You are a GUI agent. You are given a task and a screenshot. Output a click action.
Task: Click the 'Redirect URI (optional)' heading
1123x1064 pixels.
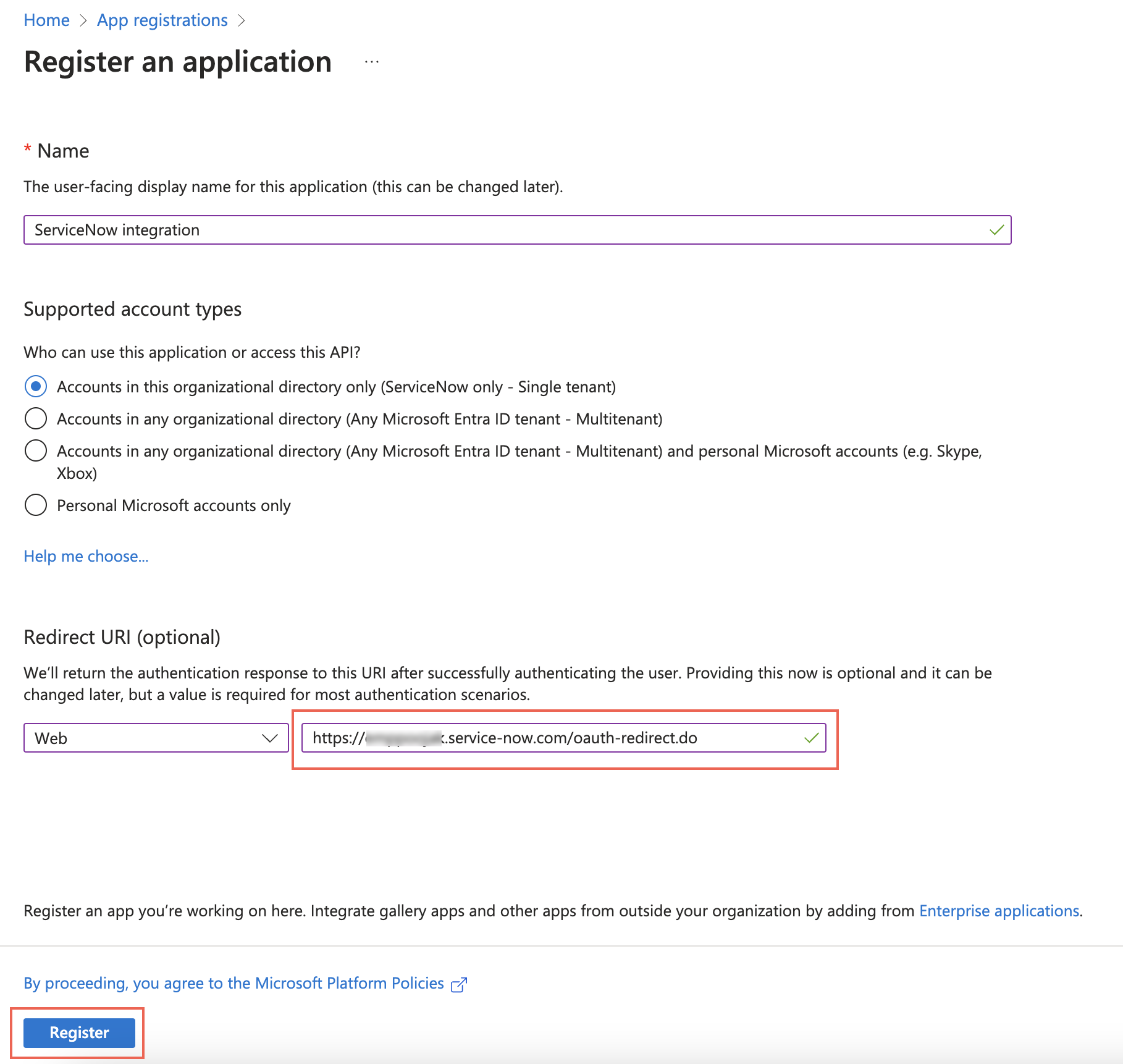tap(122, 637)
